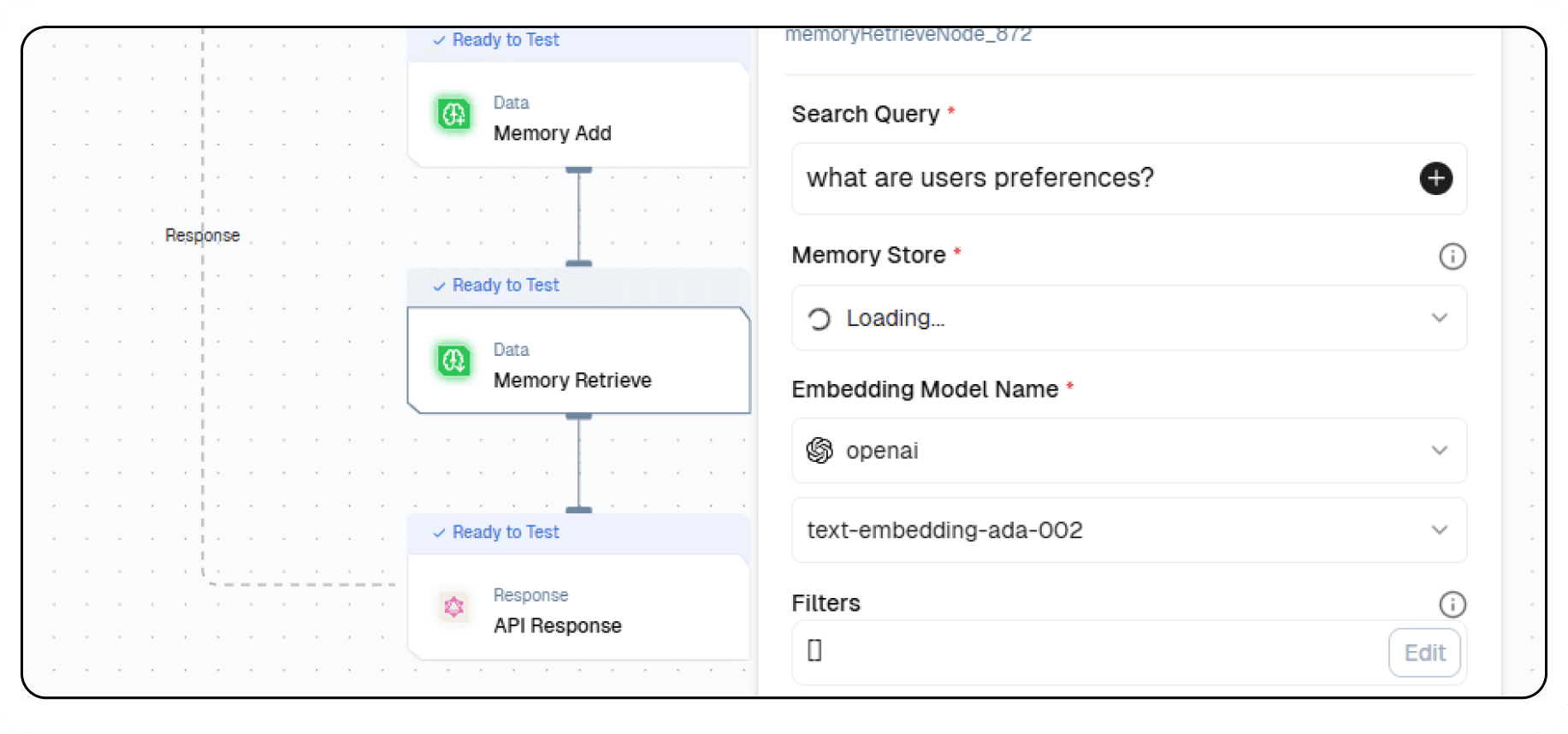Screen dimensions: 1568x734
Task: Click the Ready to Test checkmark on API Response
Action: tap(440, 531)
